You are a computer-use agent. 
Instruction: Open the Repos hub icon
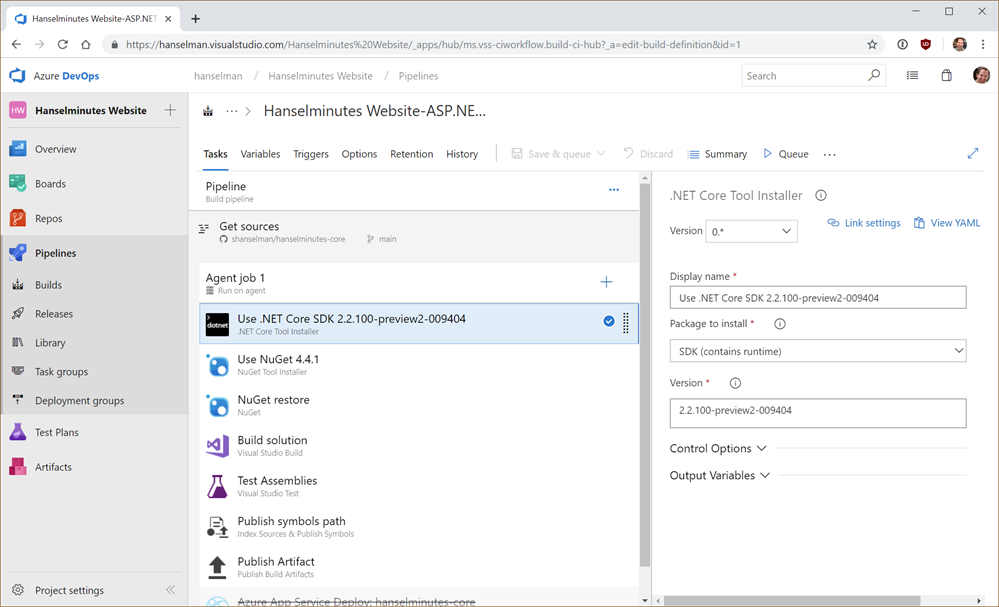[18, 218]
